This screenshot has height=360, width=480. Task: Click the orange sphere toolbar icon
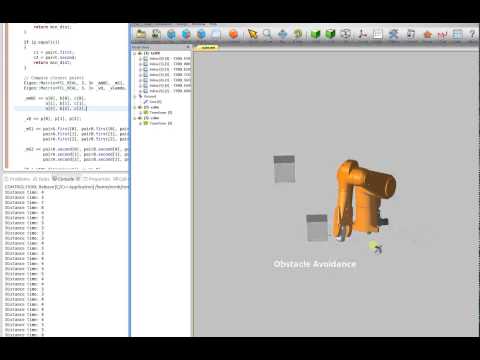[x=234, y=34]
